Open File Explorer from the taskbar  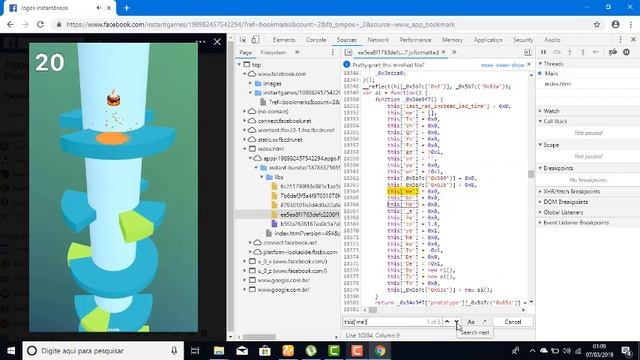coord(219,351)
